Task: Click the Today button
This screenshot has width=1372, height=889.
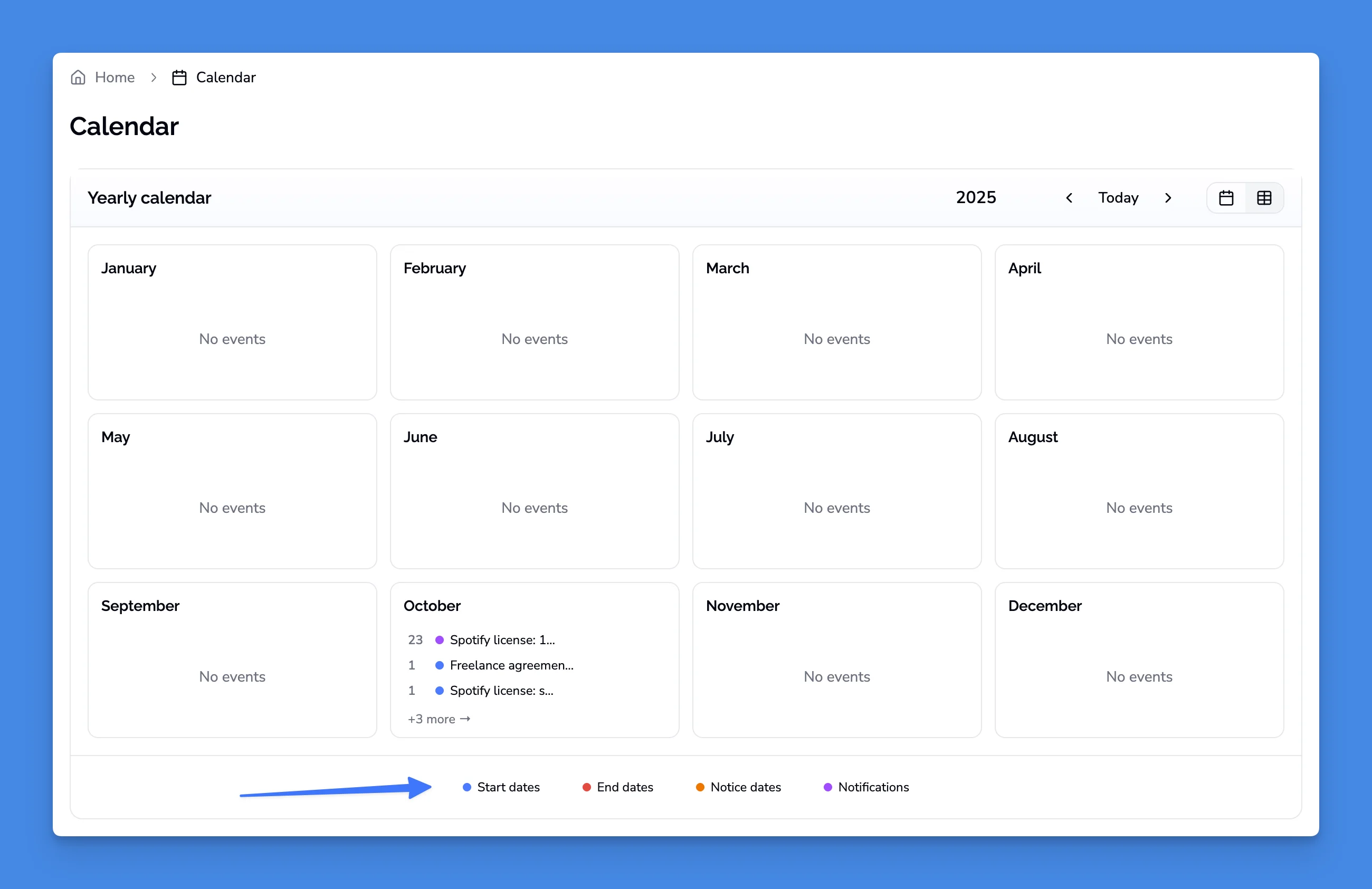Action: point(1118,198)
